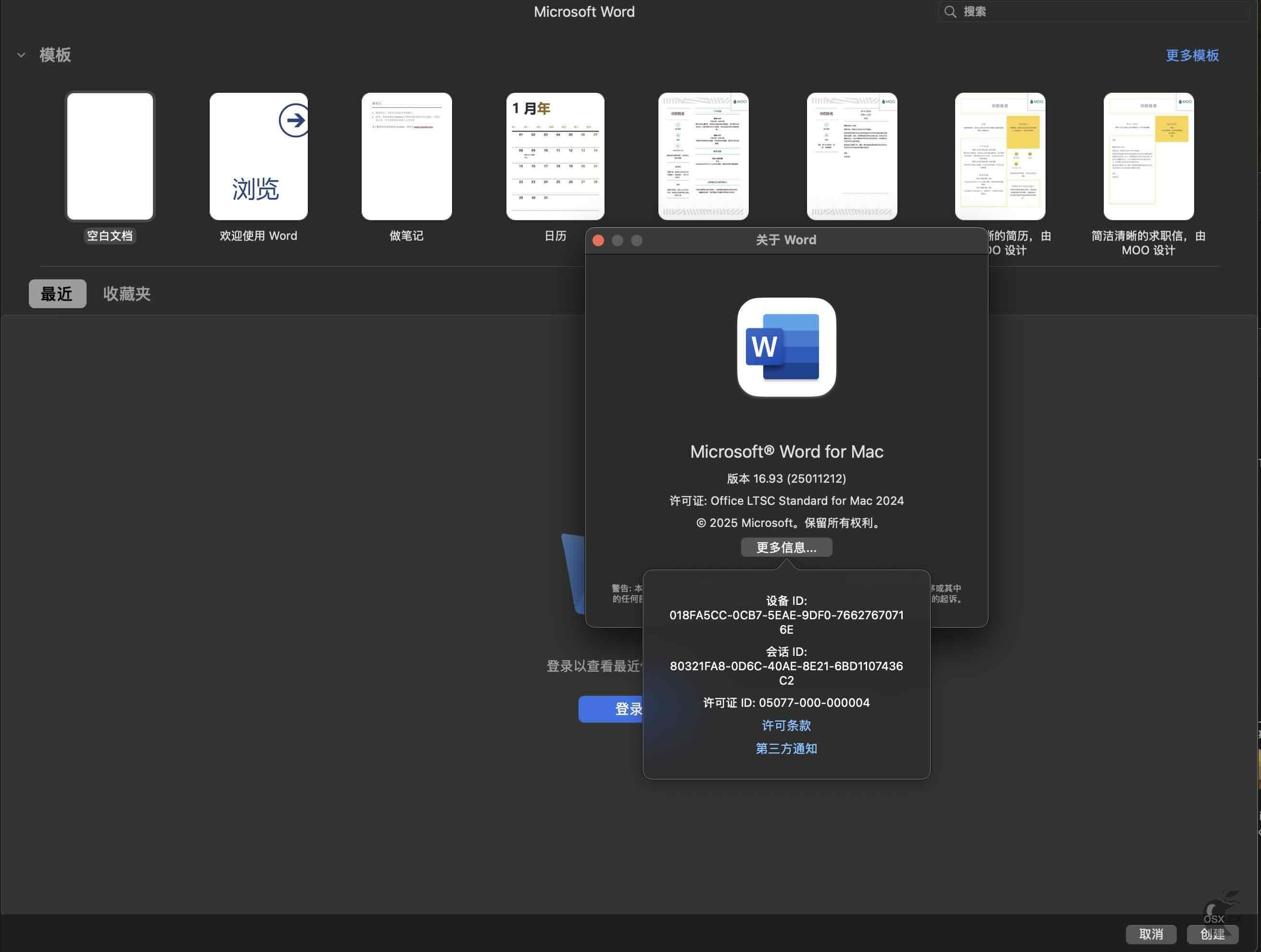Select the MOO cover letter template on far right

1148,156
